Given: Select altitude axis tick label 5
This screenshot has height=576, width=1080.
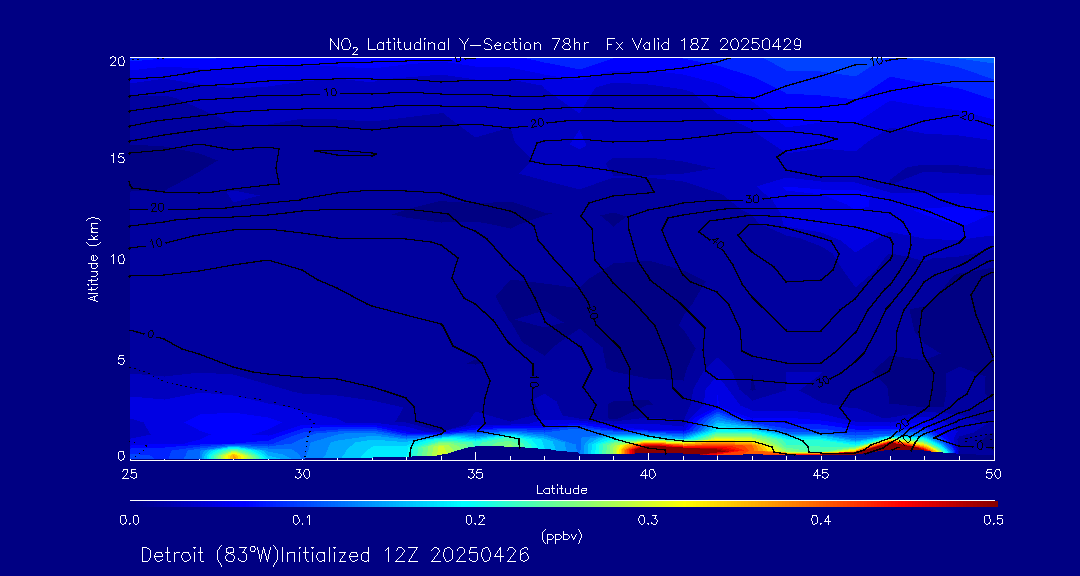Looking at the screenshot, I should (x=121, y=359).
